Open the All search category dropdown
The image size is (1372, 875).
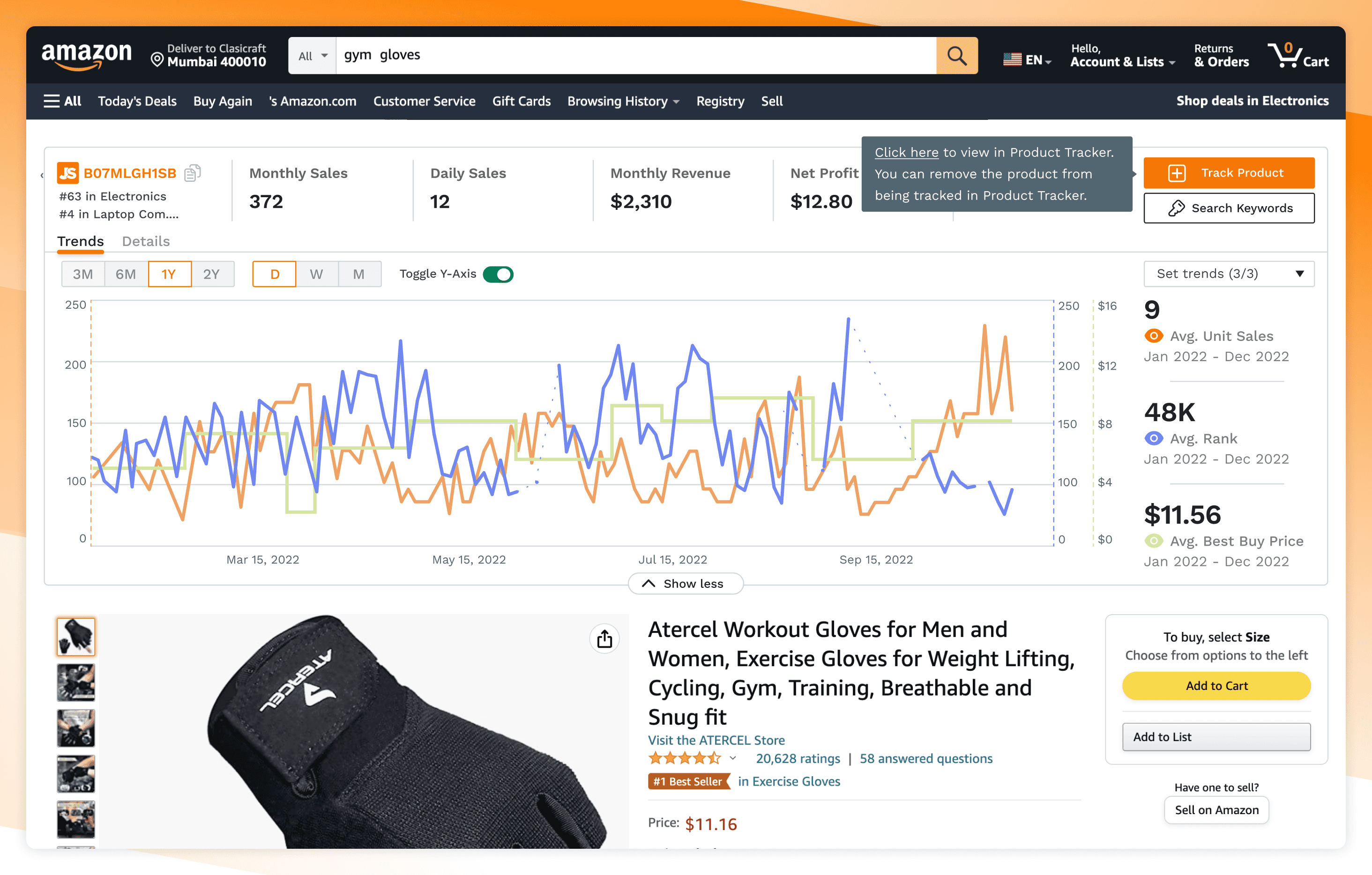pyautogui.click(x=312, y=56)
